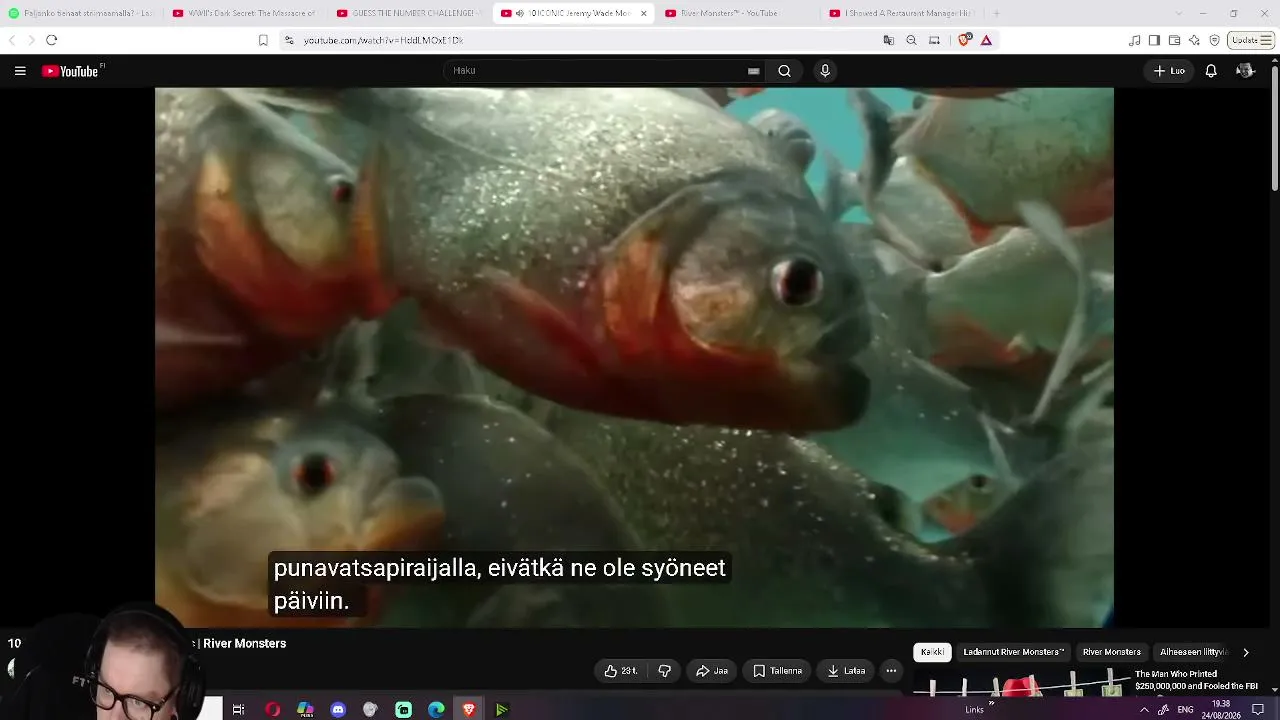Open the translate page icon
Viewport: 1280px width, 720px height.
[889, 40]
